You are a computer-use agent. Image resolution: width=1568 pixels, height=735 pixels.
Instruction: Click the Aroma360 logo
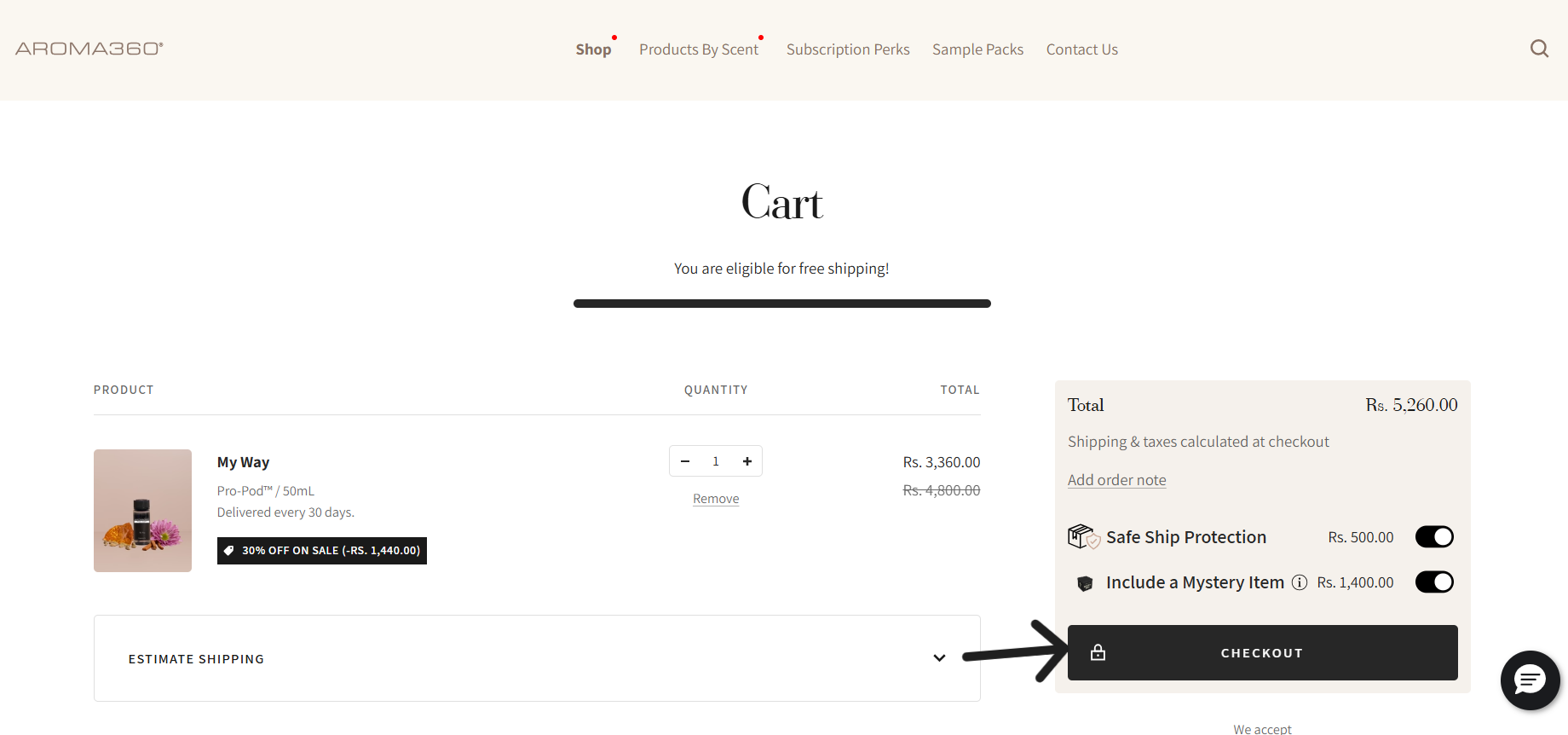click(x=89, y=49)
